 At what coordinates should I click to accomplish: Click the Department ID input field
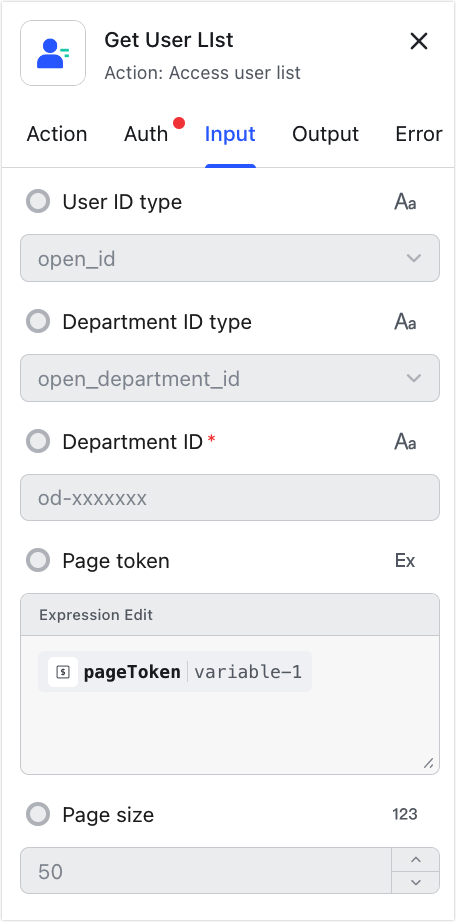[230, 497]
